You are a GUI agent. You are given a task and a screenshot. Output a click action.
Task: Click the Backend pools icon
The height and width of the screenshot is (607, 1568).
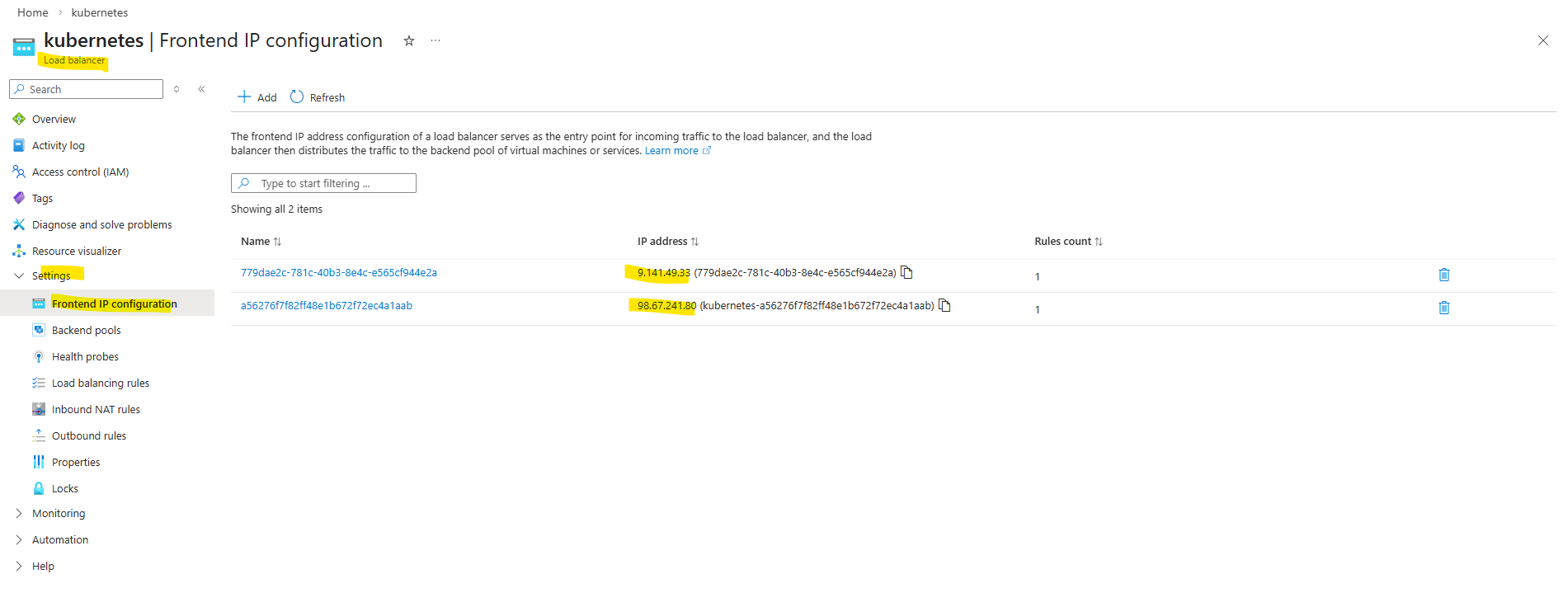point(39,330)
